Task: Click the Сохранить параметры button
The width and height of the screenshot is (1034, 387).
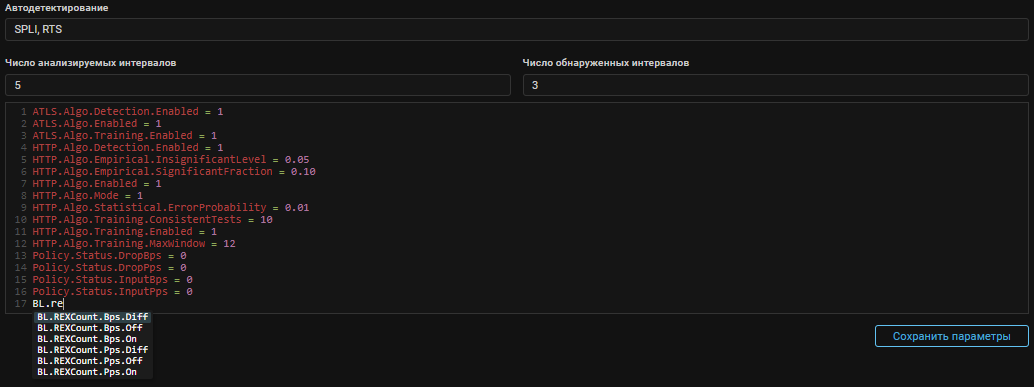Action: [x=952, y=336]
